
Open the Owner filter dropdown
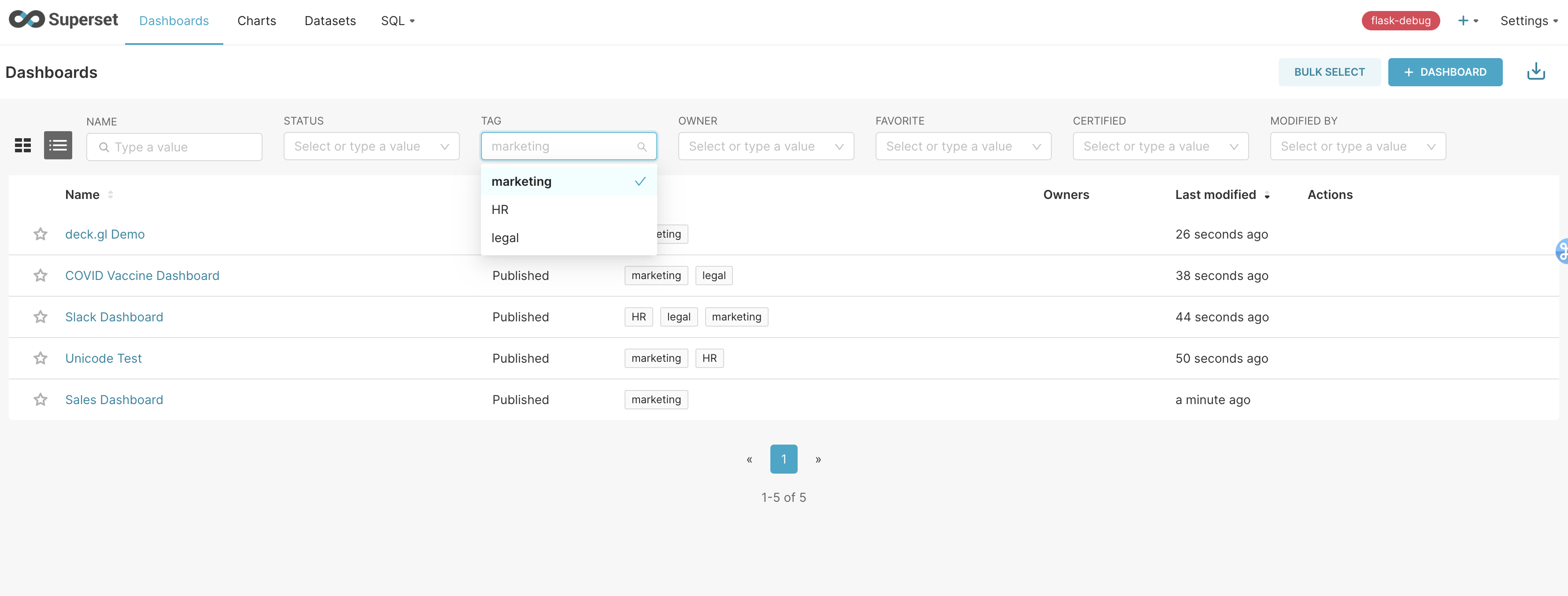pyautogui.click(x=765, y=147)
